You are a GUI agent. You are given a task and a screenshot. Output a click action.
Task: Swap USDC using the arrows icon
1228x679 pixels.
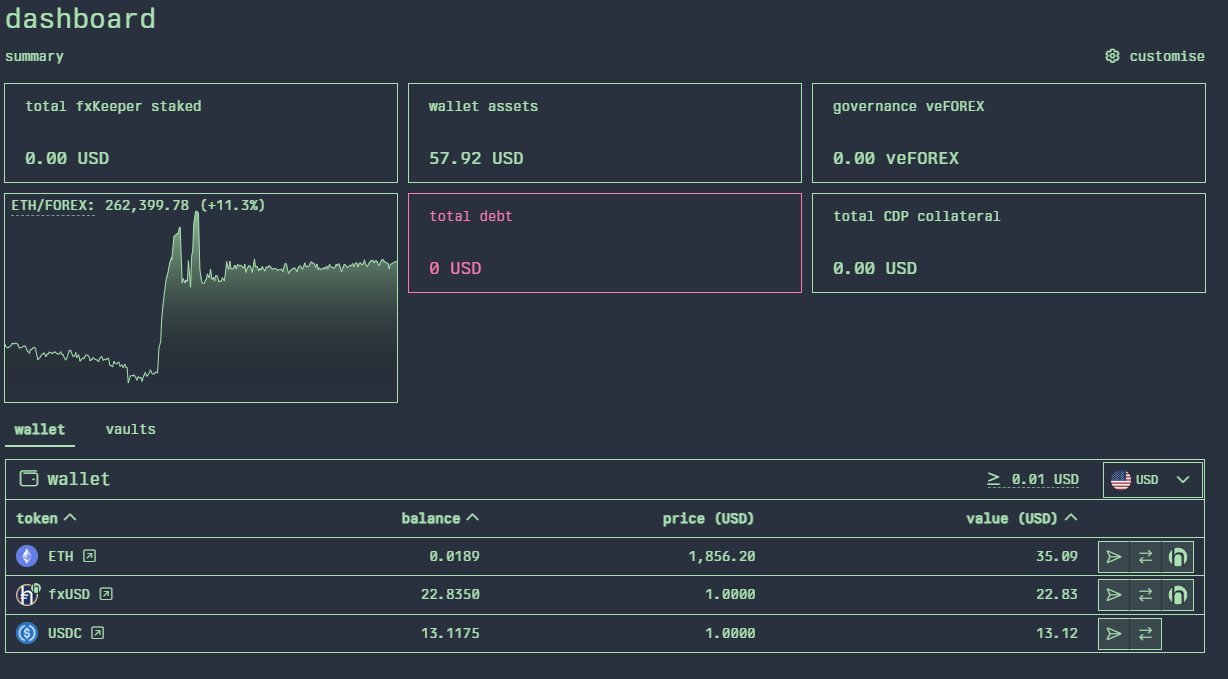pyautogui.click(x=1146, y=633)
